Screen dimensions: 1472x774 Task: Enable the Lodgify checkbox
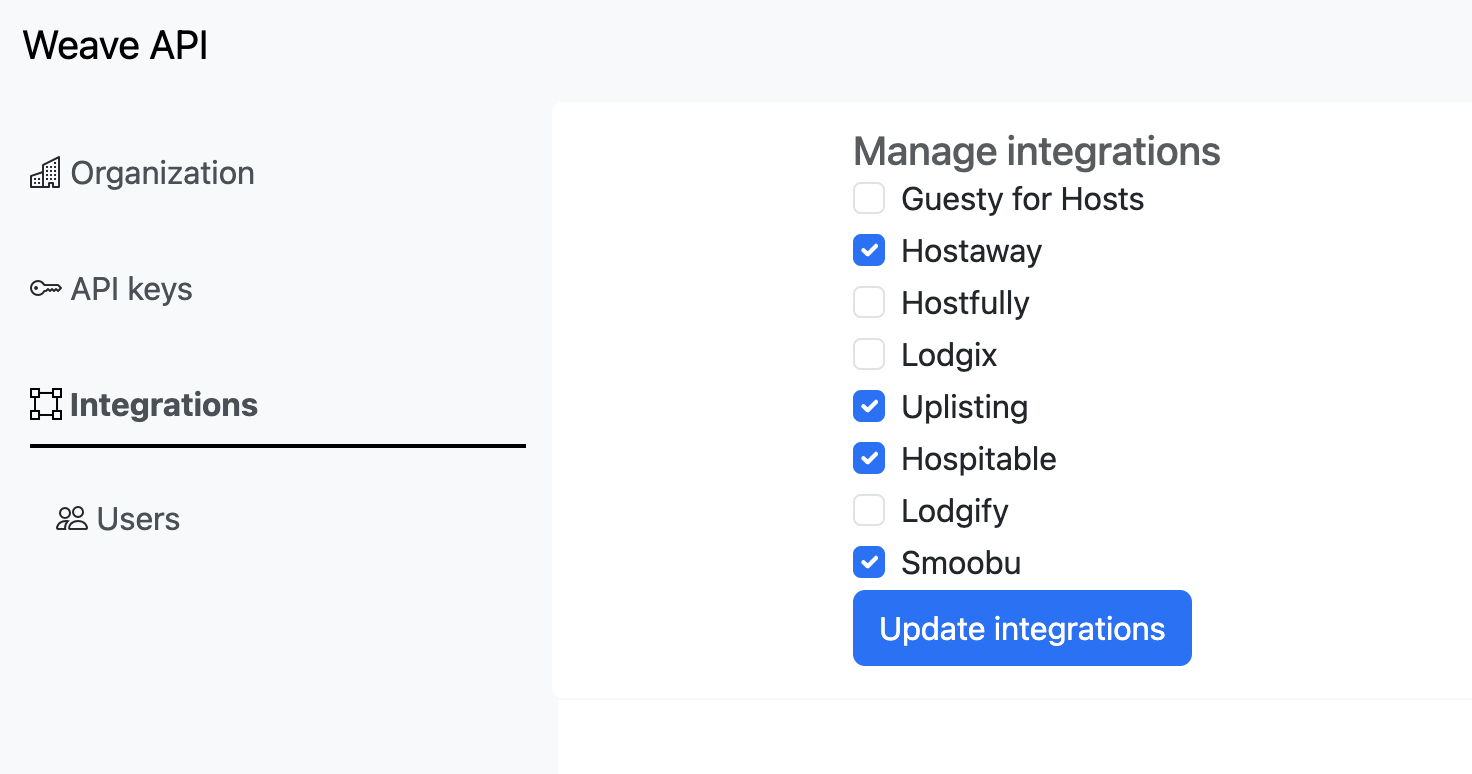(869, 510)
